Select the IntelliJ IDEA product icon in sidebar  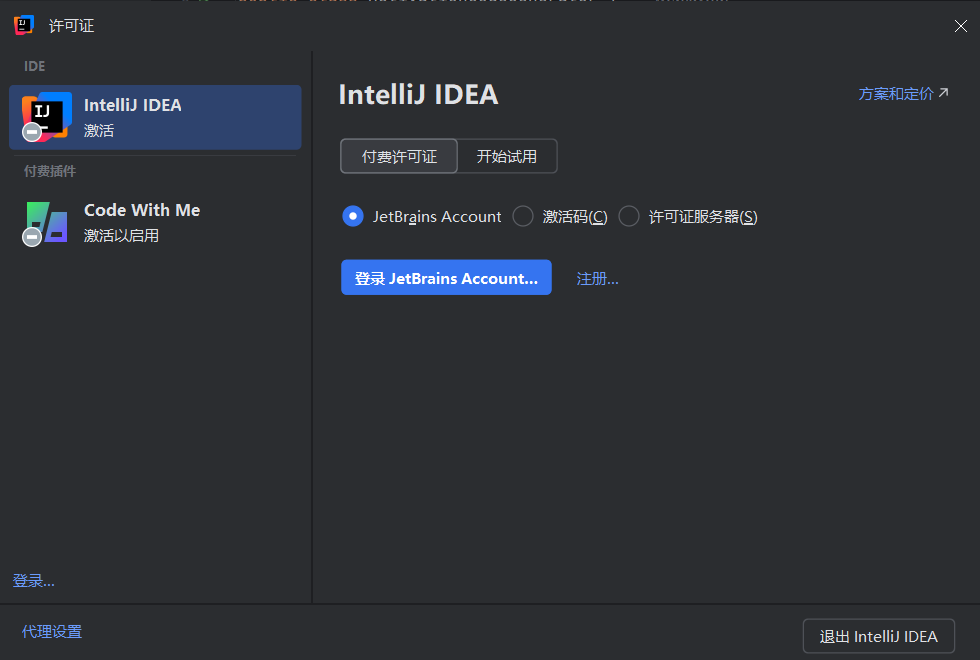(46, 117)
